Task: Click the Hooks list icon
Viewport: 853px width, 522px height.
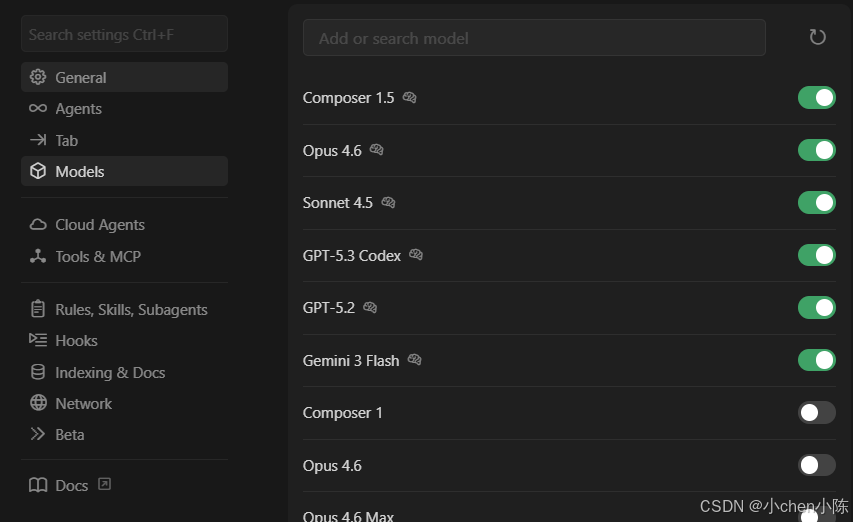Action: (x=38, y=340)
